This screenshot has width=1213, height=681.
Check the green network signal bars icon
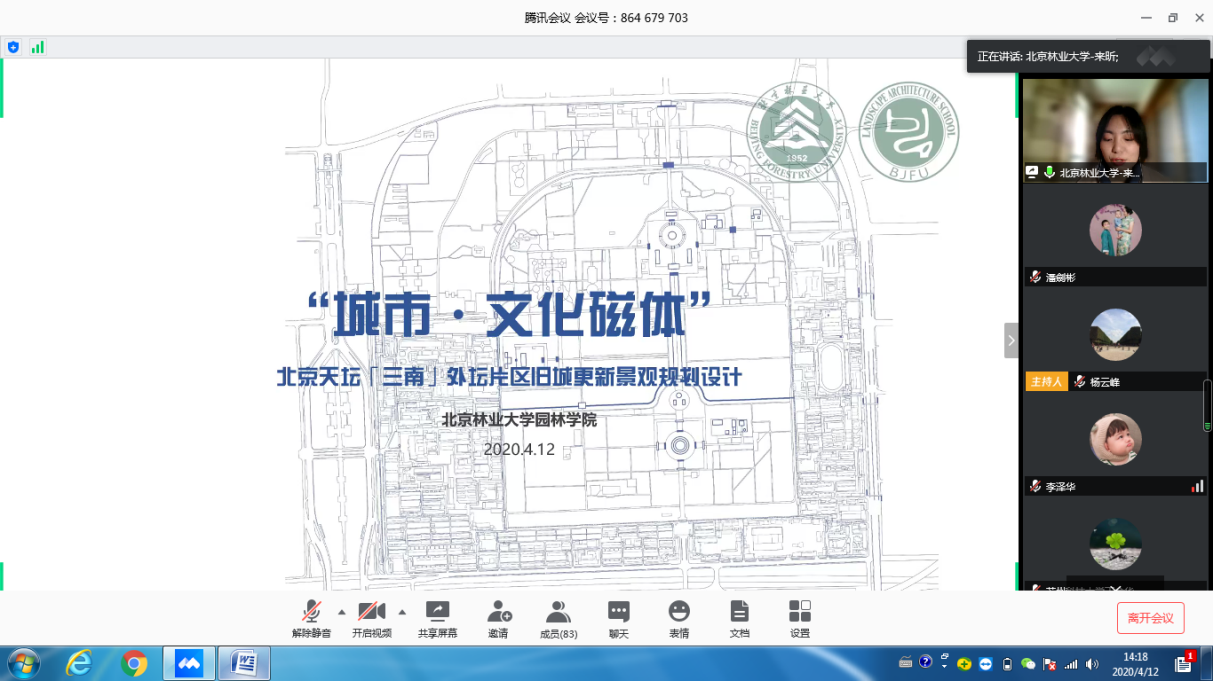[x=37, y=47]
